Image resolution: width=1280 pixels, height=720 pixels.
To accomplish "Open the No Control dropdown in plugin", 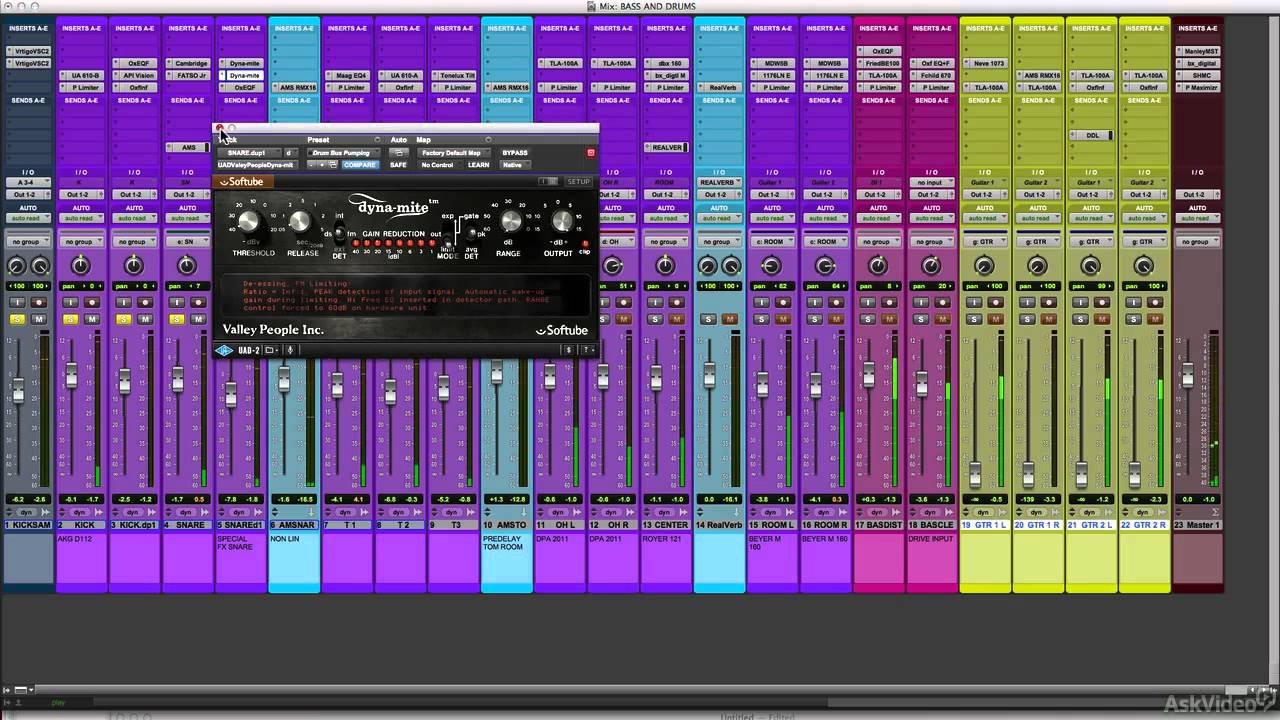I will pyautogui.click(x=438, y=165).
